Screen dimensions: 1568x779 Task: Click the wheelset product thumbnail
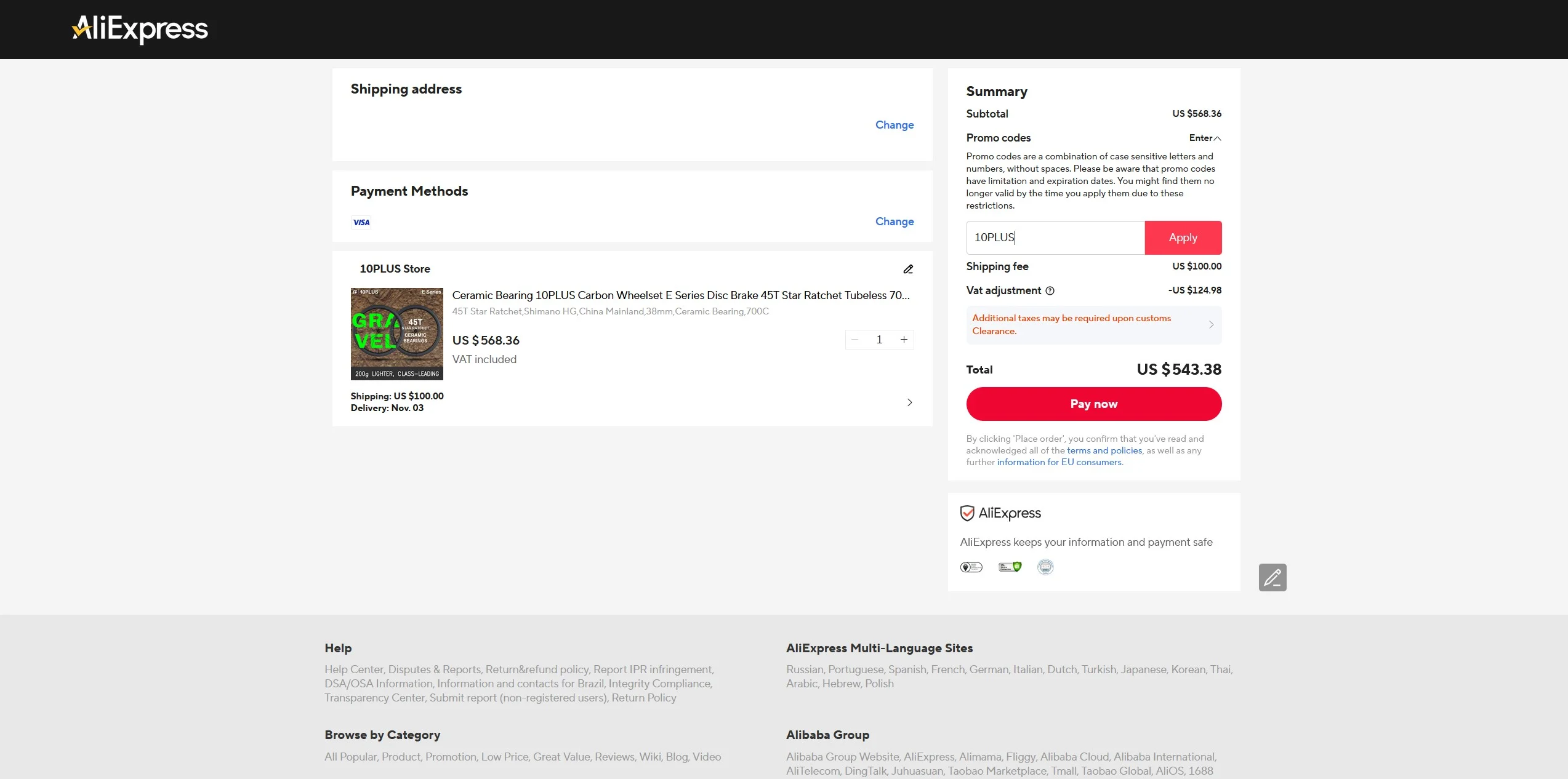click(x=397, y=334)
